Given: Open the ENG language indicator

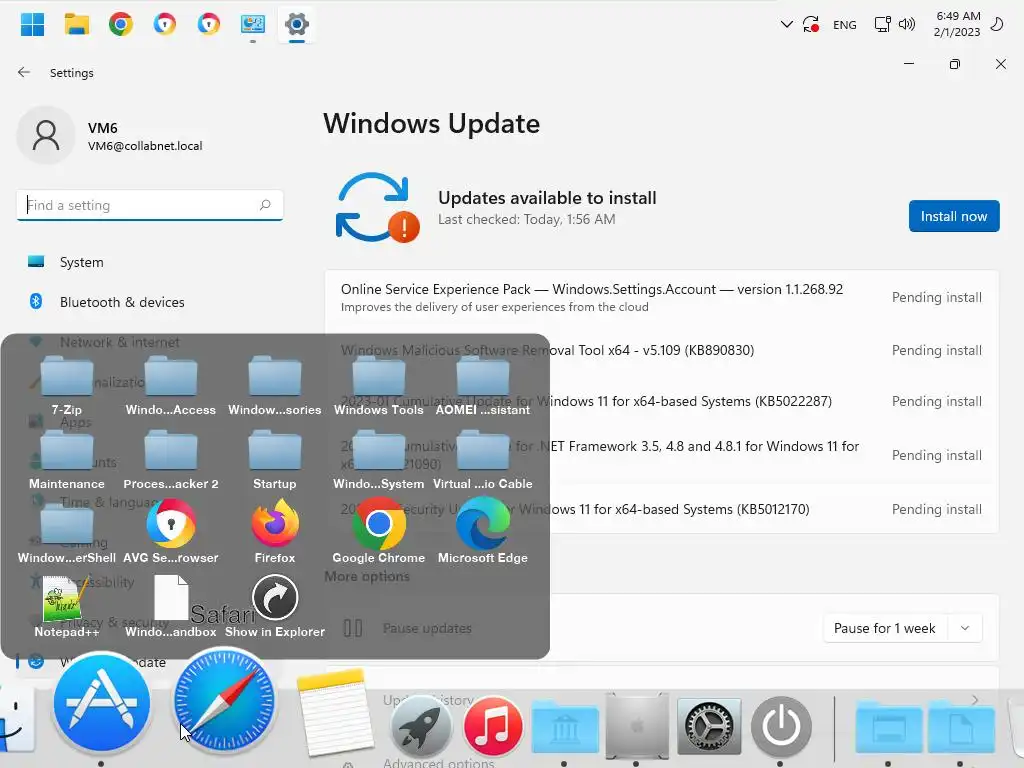Looking at the screenshot, I should pyautogui.click(x=844, y=25).
